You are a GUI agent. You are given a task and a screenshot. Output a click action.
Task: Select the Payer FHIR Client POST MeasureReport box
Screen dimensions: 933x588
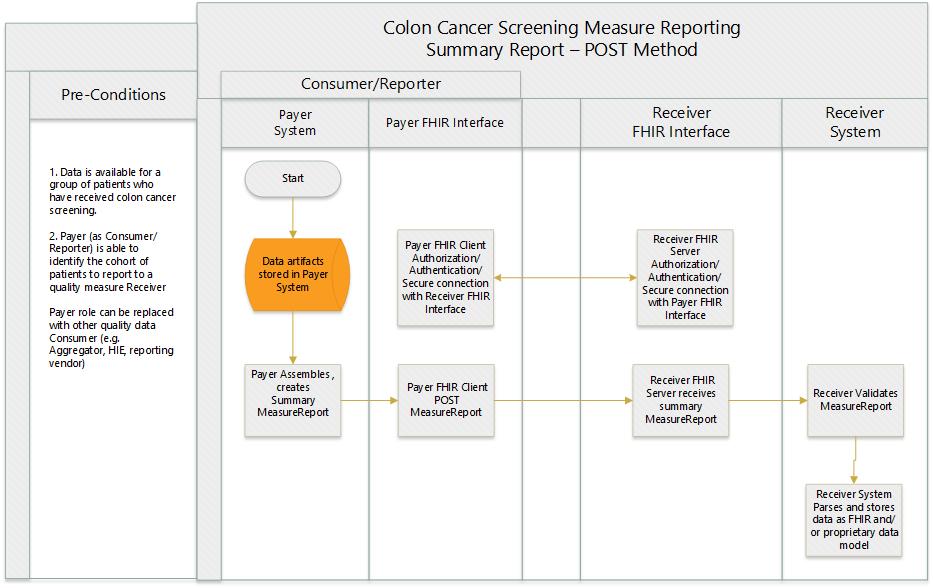pyautogui.click(x=445, y=400)
